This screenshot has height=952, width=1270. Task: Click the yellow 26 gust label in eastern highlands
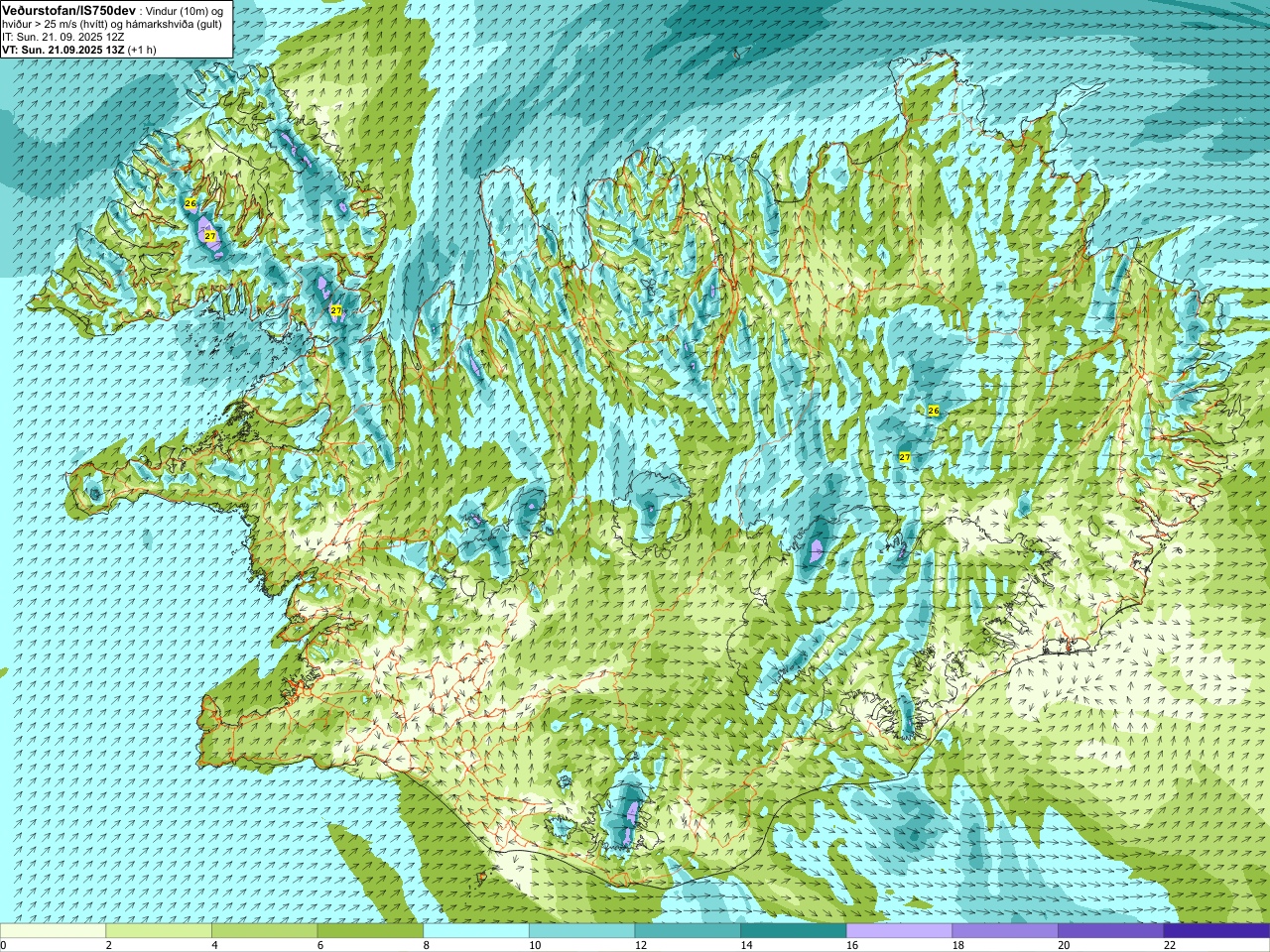[x=933, y=411]
